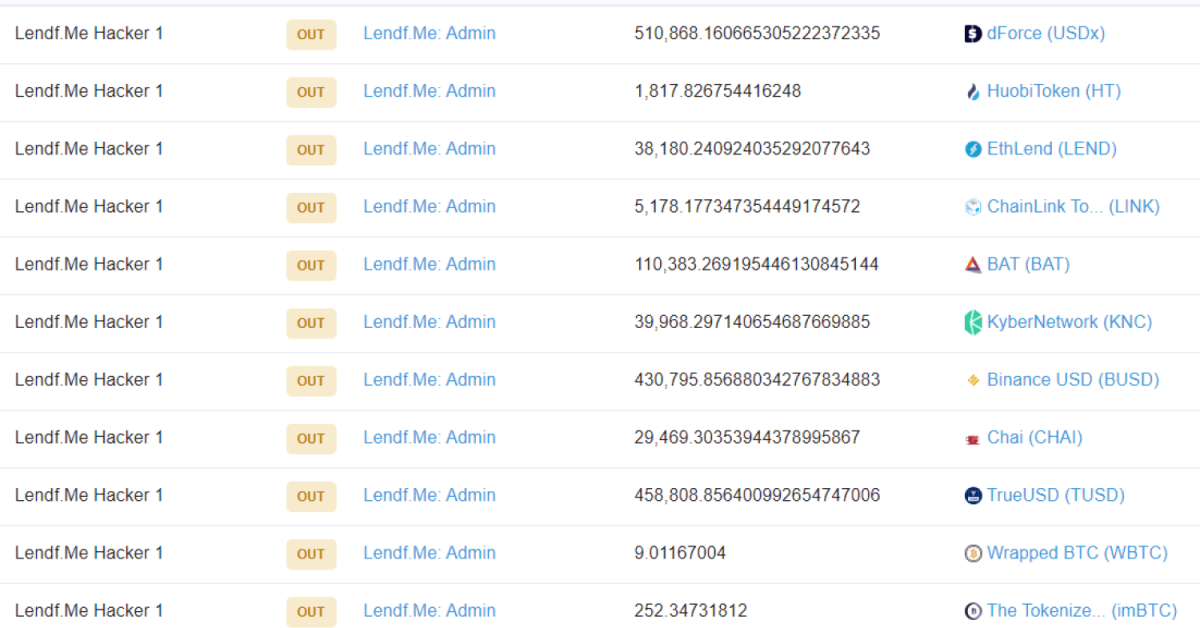Viewport: 1200px width, 628px height.
Task: Click the ChainLink cube icon
Action: (x=972, y=207)
